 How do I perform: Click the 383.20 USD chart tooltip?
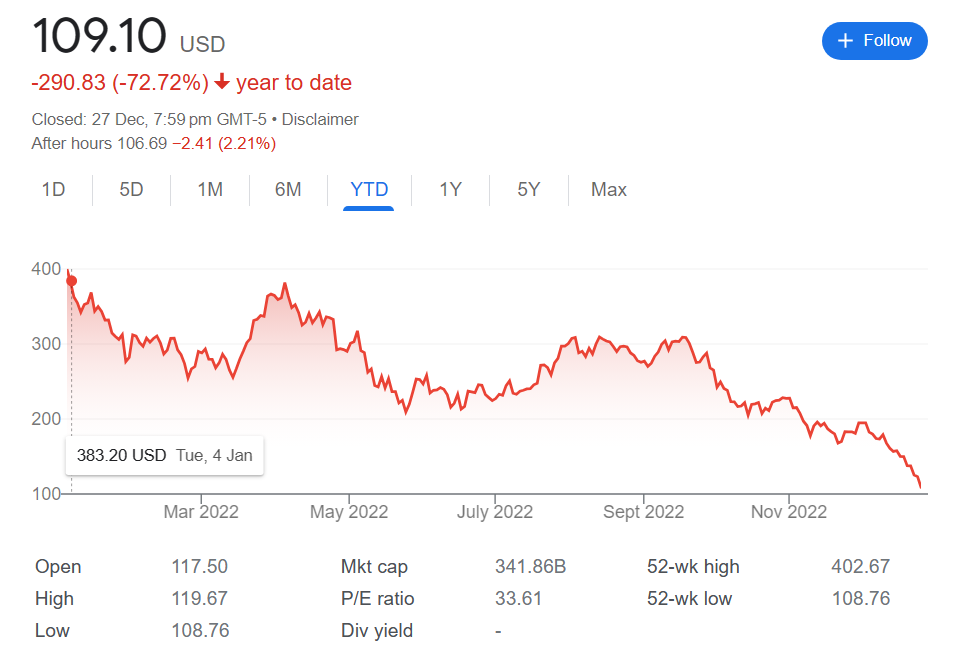coord(165,456)
